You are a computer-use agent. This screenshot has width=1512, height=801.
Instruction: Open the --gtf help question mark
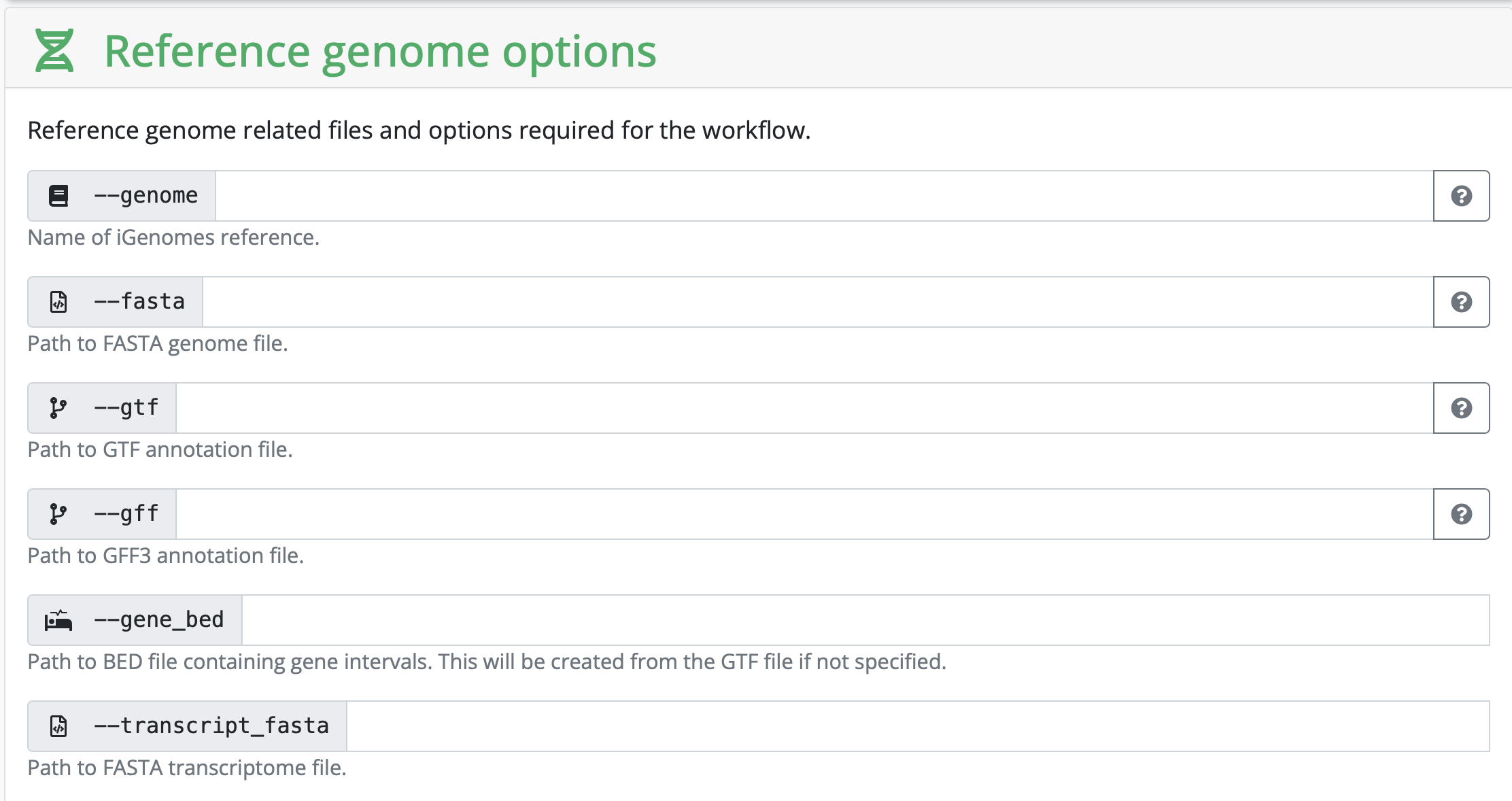click(x=1461, y=408)
